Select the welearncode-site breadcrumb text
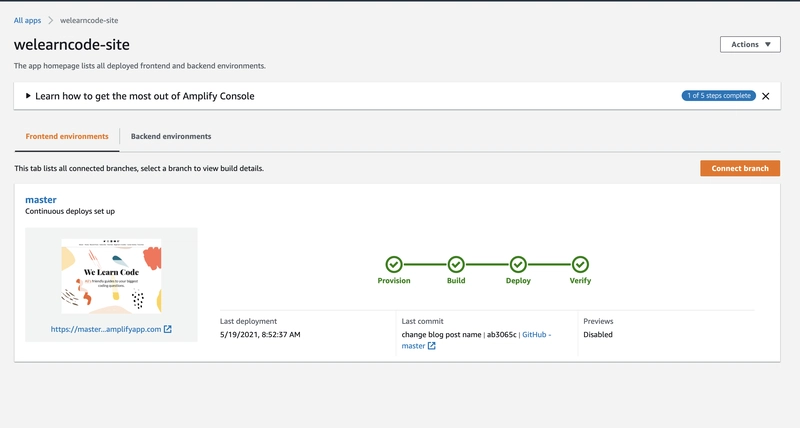800x428 pixels. click(x=89, y=20)
